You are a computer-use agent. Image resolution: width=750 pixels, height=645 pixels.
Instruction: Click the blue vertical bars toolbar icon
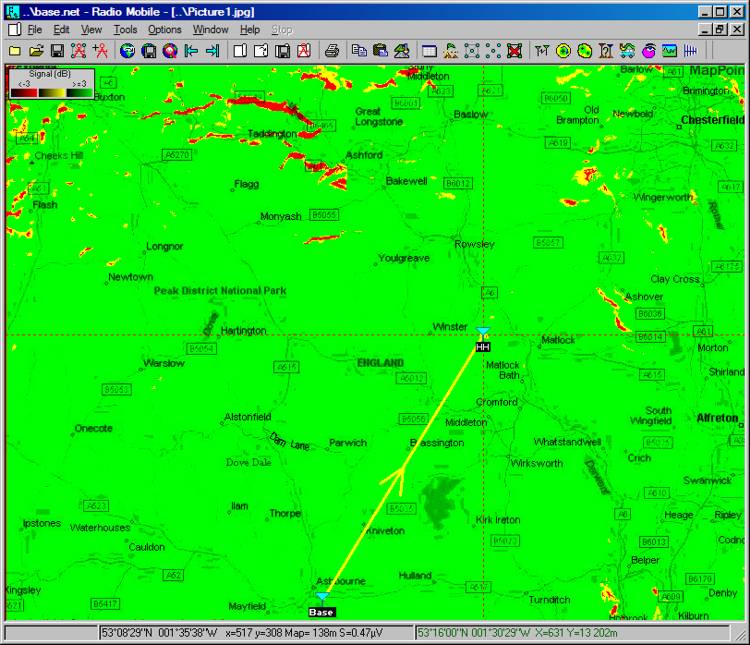pyautogui.click(x=691, y=51)
